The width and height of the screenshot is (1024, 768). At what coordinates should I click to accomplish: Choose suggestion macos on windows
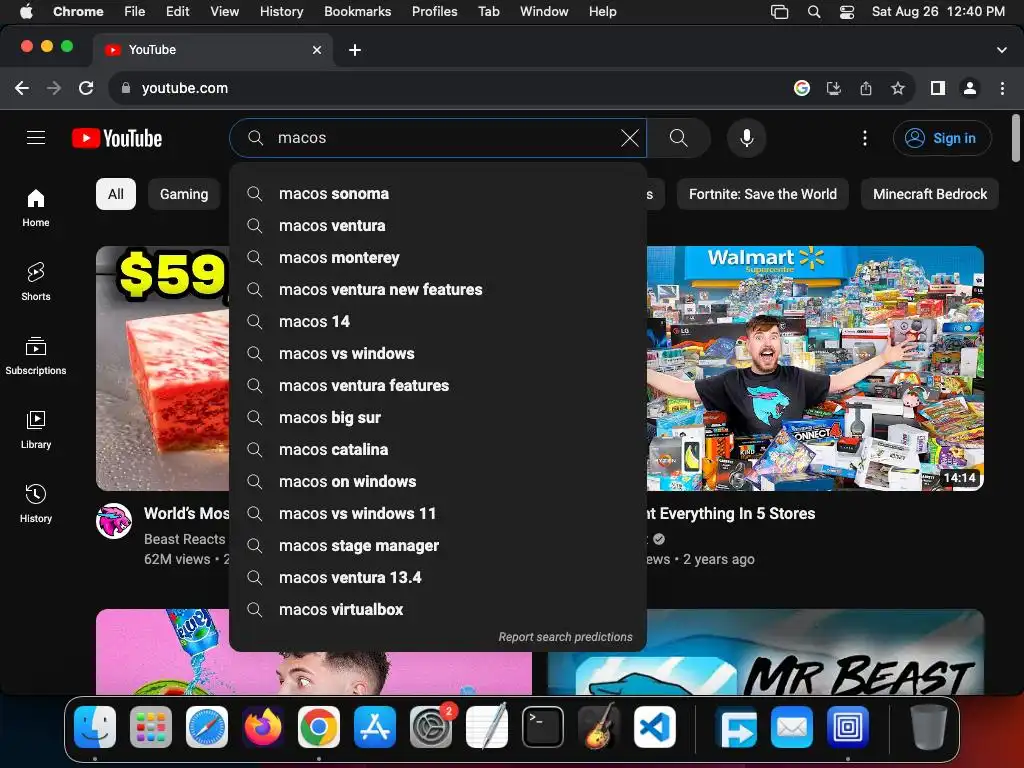[x=438, y=481]
